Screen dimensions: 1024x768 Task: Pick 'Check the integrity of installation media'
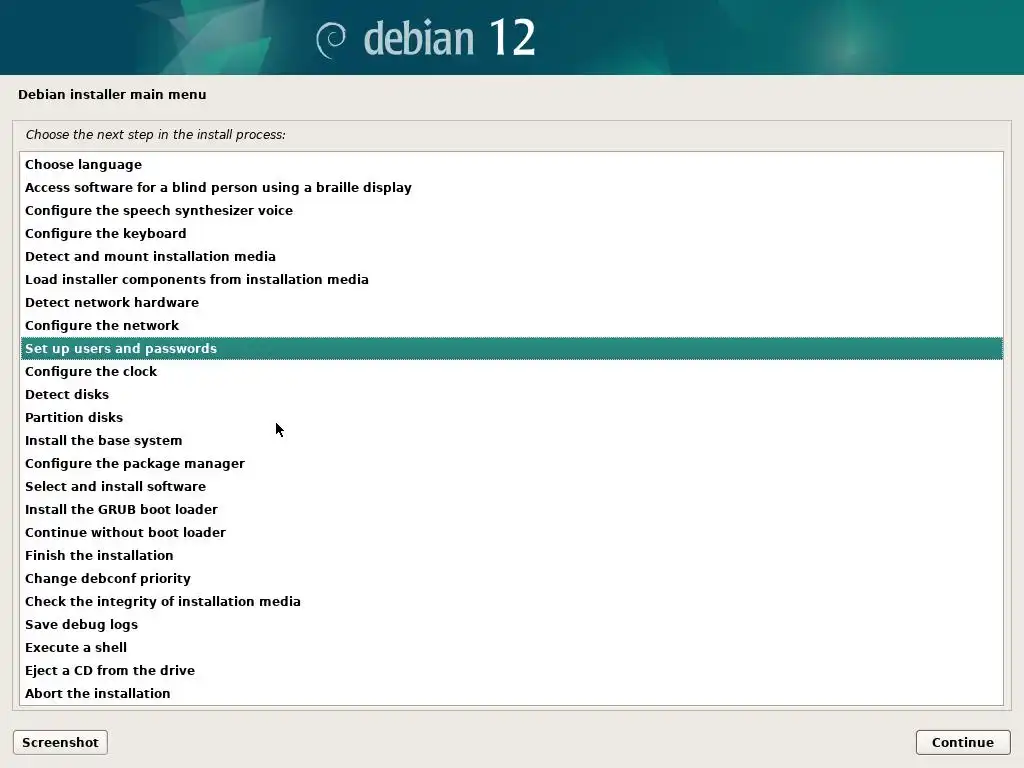[511, 601]
